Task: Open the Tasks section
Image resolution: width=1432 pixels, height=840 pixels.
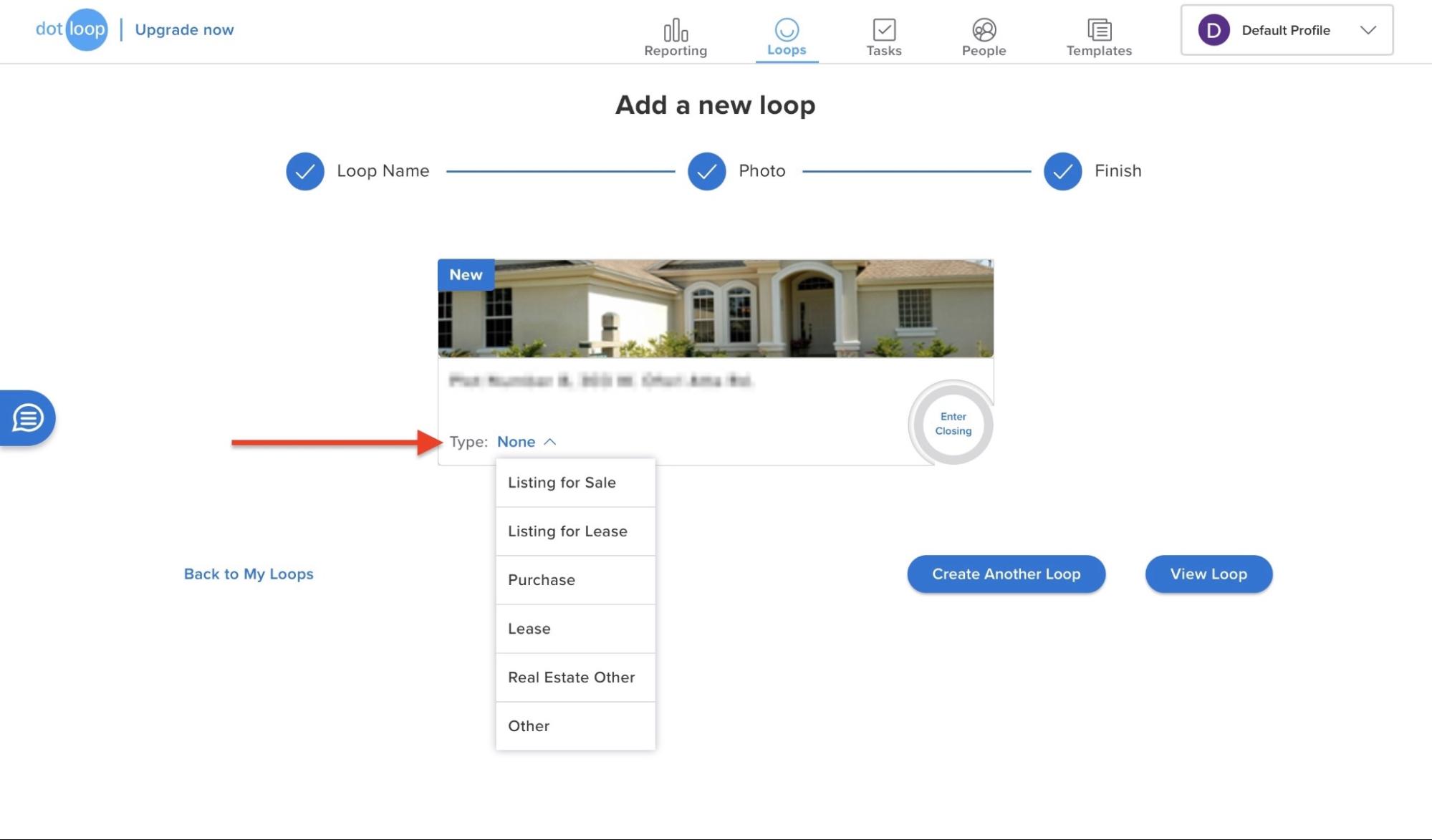Action: [884, 36]
